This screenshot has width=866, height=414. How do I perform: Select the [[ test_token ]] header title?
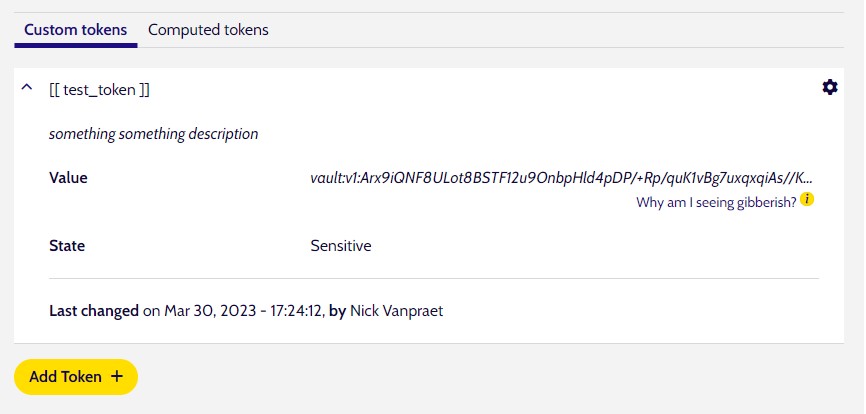[99, 90]
